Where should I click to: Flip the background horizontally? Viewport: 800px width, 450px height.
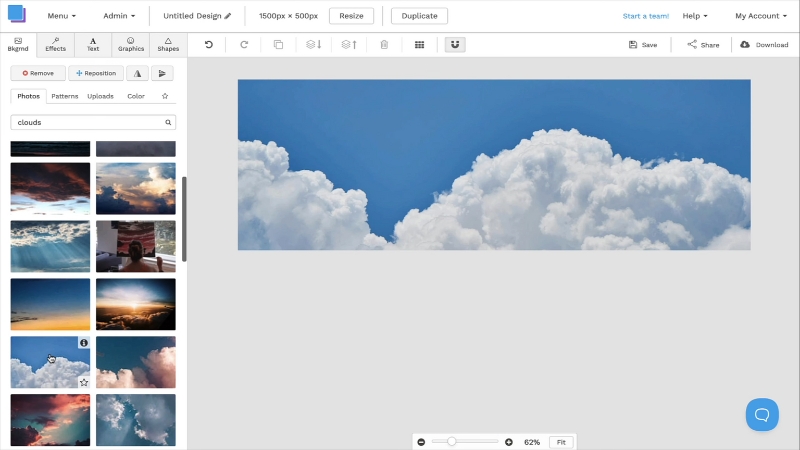pos(138,73)
